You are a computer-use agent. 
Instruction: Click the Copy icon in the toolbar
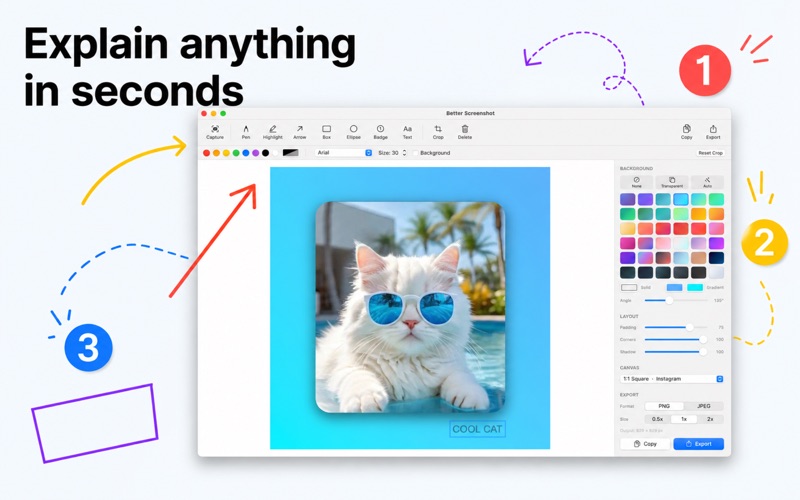click(687, 132)
